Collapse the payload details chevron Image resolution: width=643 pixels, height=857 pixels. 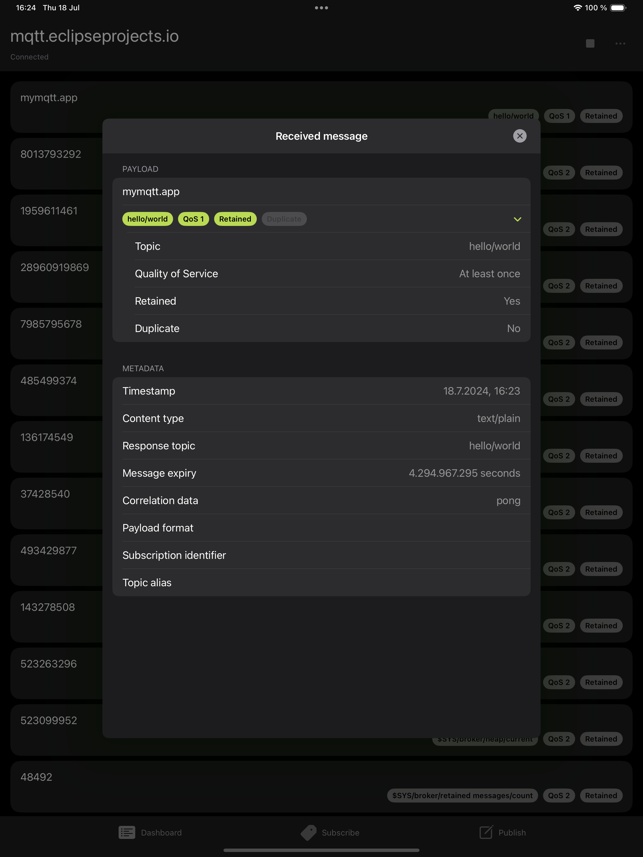[517, 219]
